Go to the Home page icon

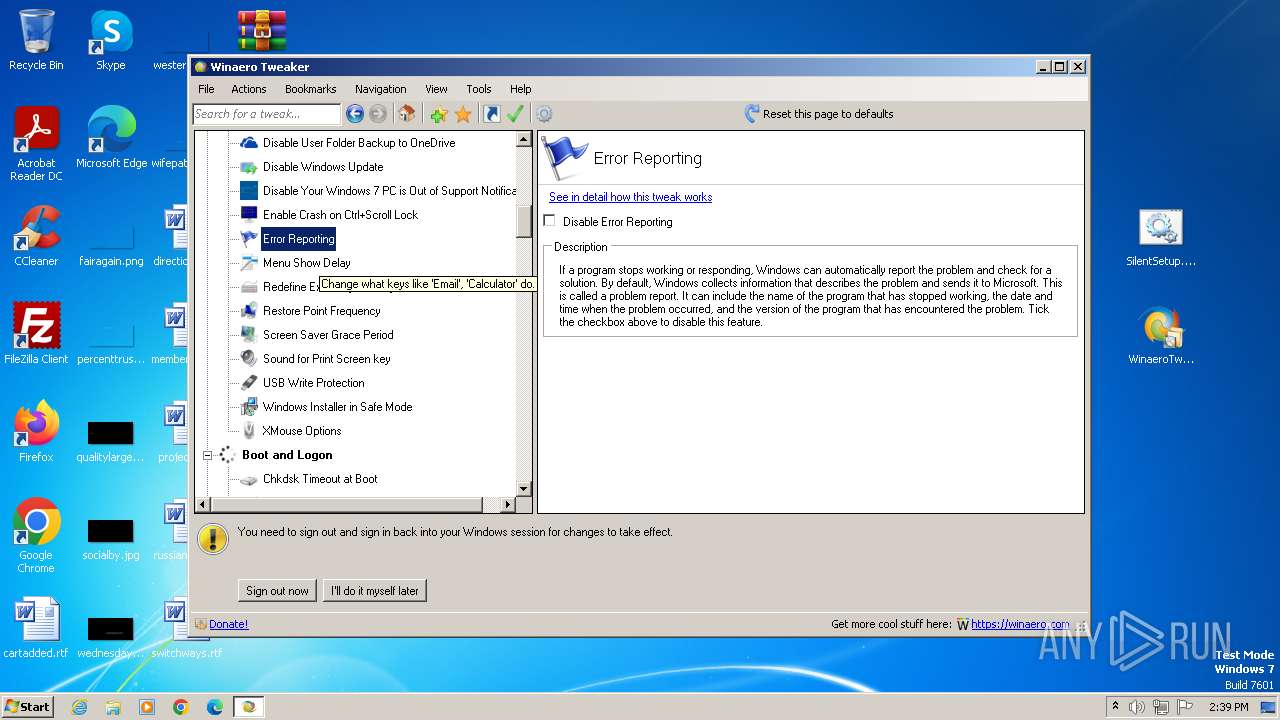tap(406, 114)
